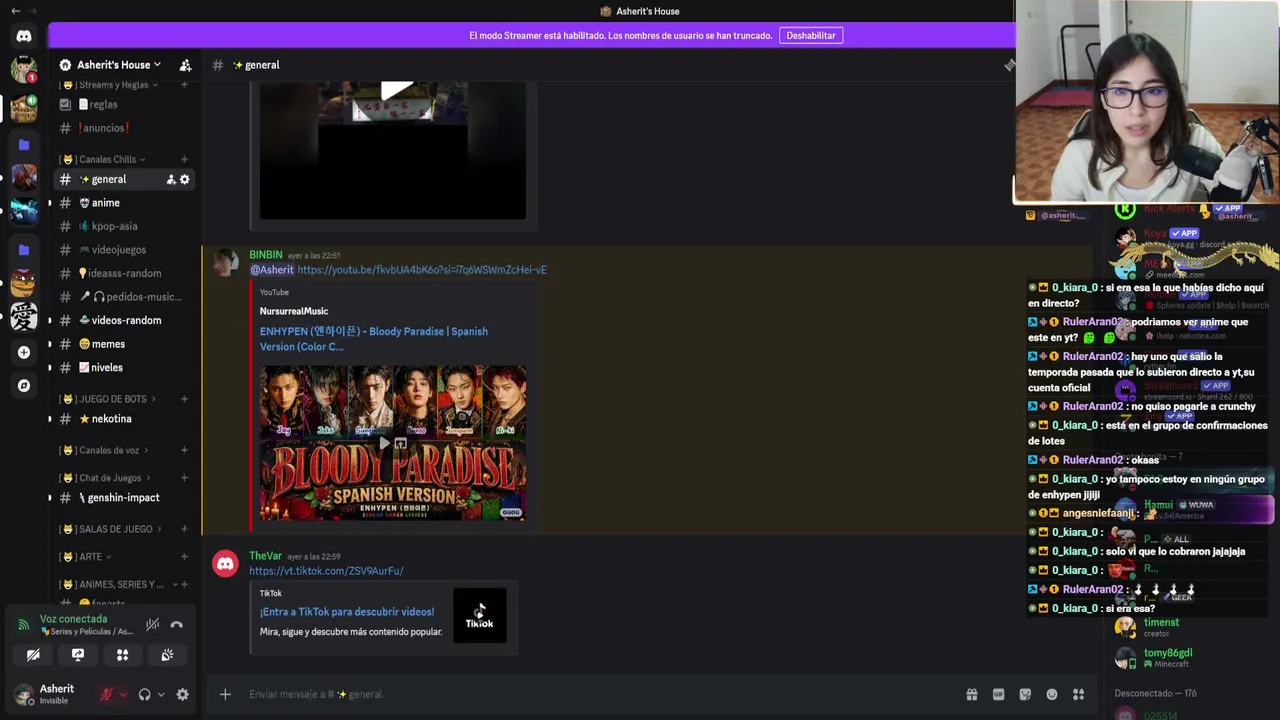Screen dimensions: 1280x720
Task: Disconnect from the voice channel
Action: (x=177, y=625)
